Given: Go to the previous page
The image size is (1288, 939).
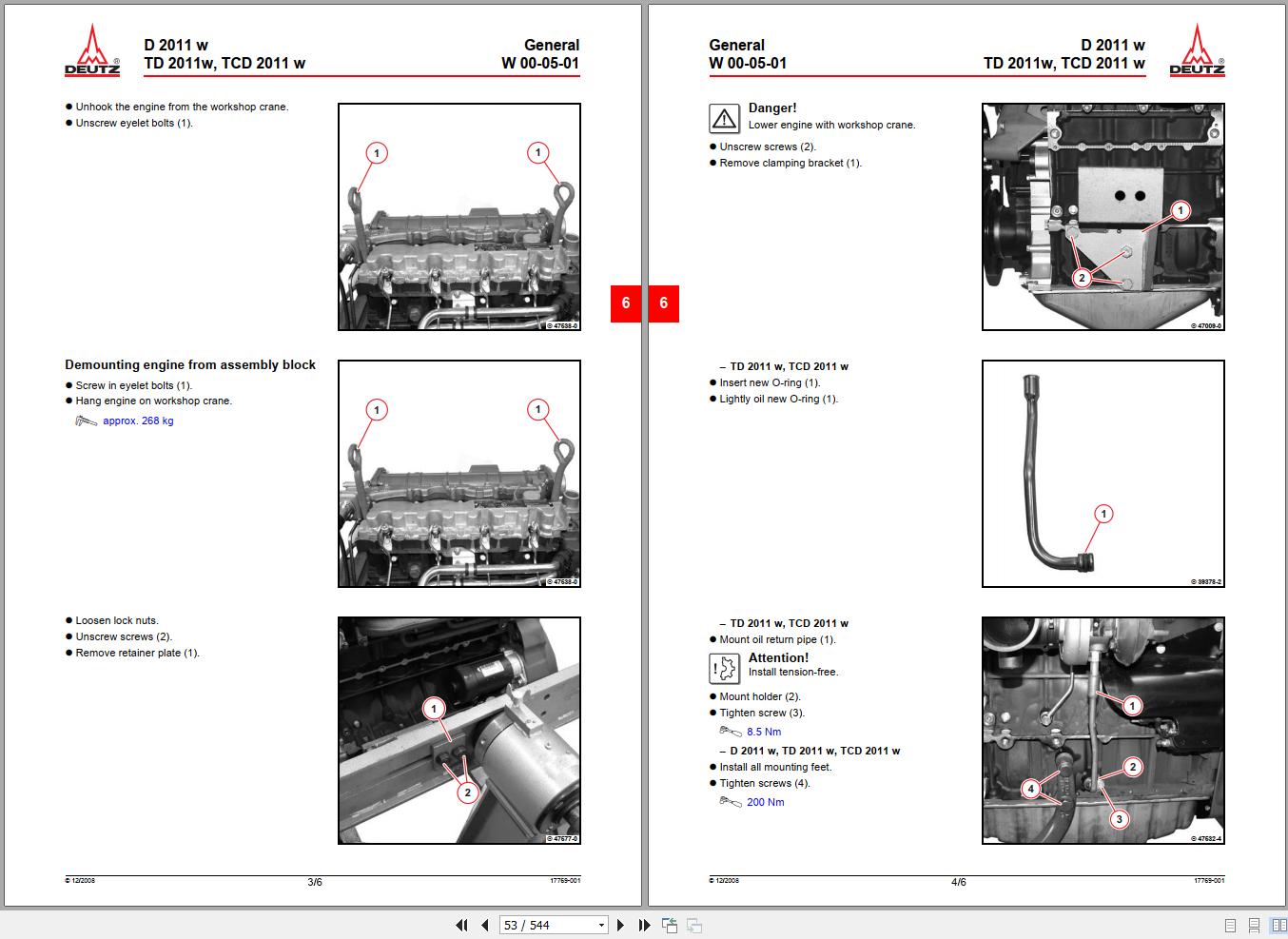Looking at the screenshot, I should point(484,925).
